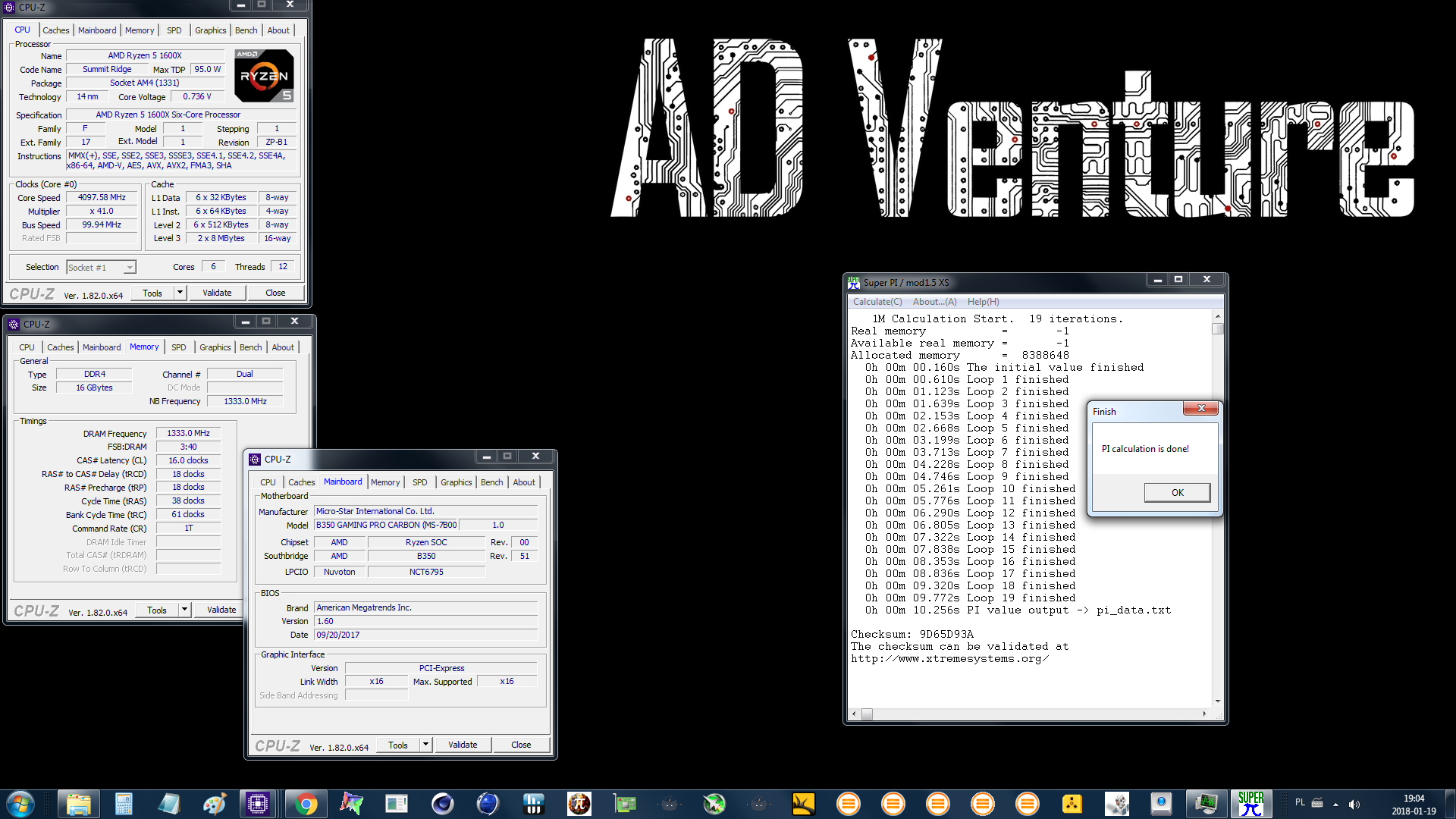Open the green monitor graph taskbar icon
Image resolution: width=1456 pixels, height=819 pixels.
click(x=1206, y=804)
